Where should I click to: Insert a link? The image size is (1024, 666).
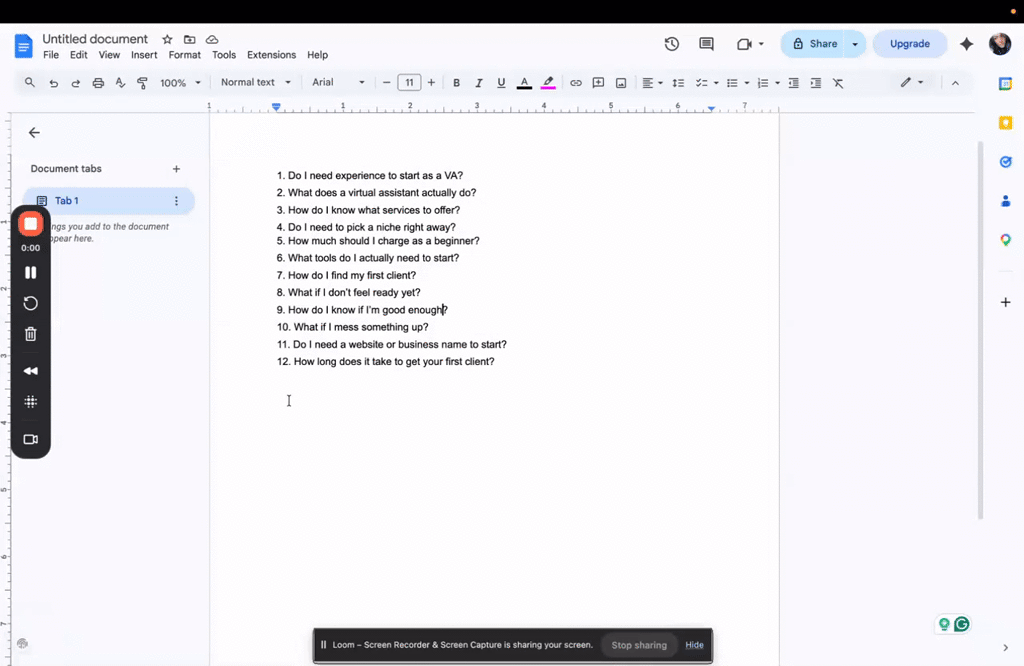575,83
